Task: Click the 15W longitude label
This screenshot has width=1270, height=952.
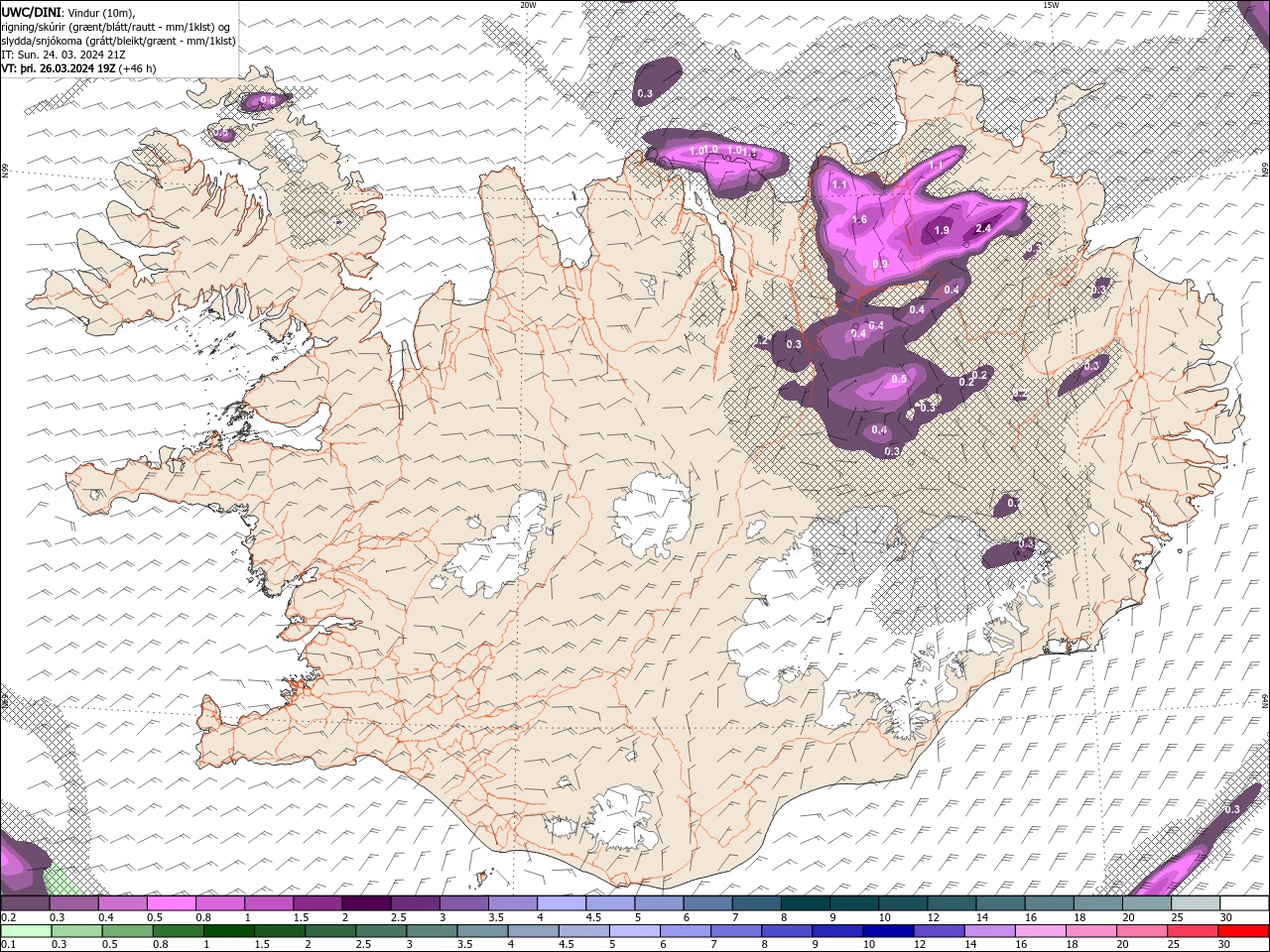Action: click(1051, 5)
